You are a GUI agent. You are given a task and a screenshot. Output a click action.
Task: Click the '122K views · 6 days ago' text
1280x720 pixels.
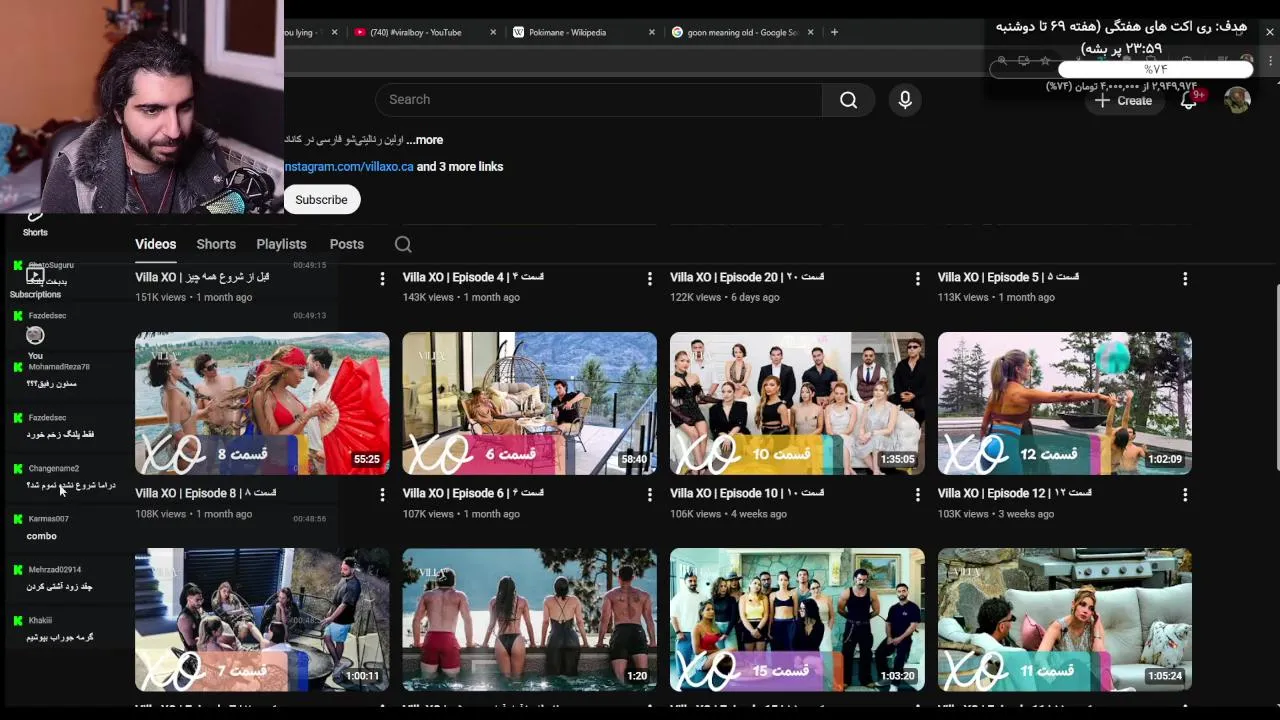[x=725, y=297]
